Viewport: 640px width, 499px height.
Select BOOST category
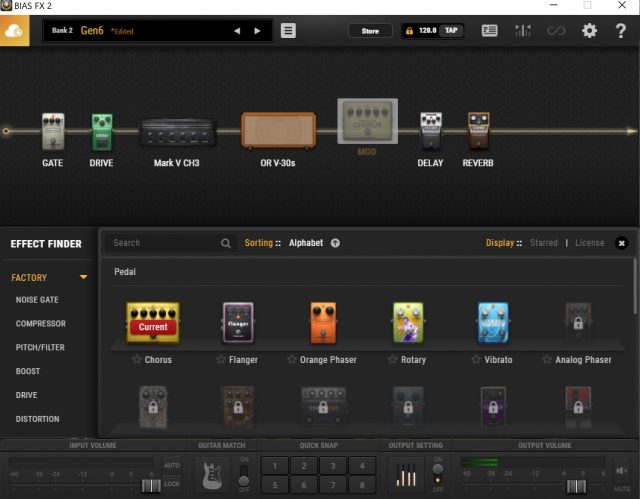(x=28, y=371)
